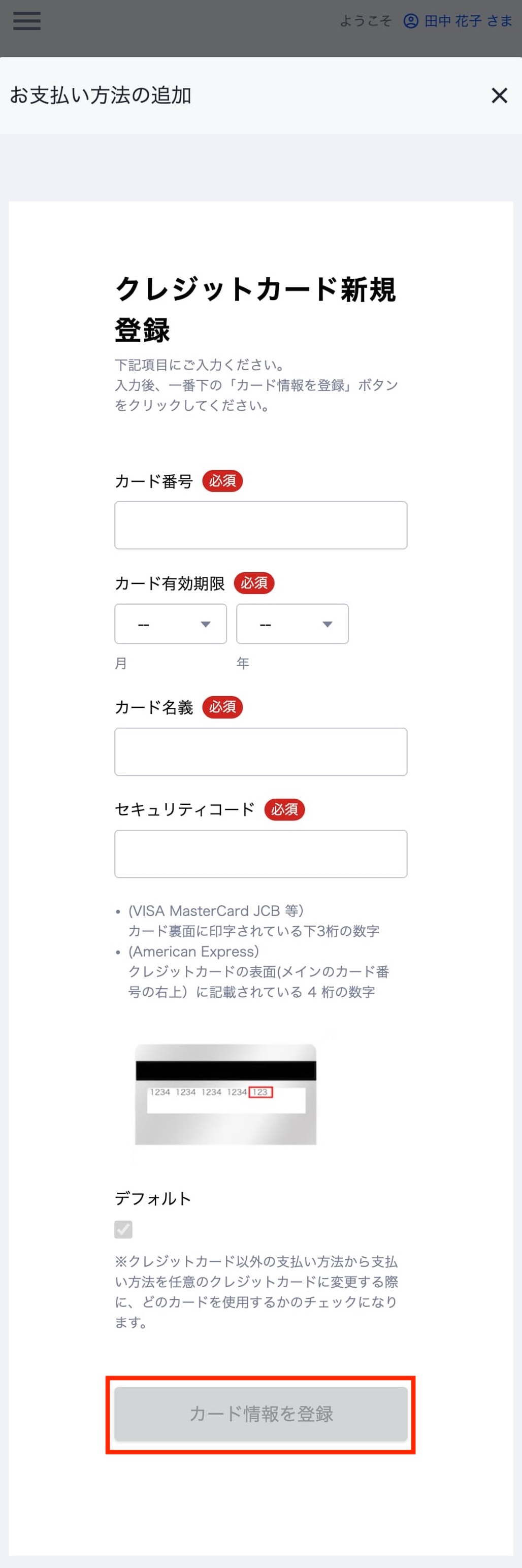Expand the expiration month selector showing --

click(x=170, y=624)
